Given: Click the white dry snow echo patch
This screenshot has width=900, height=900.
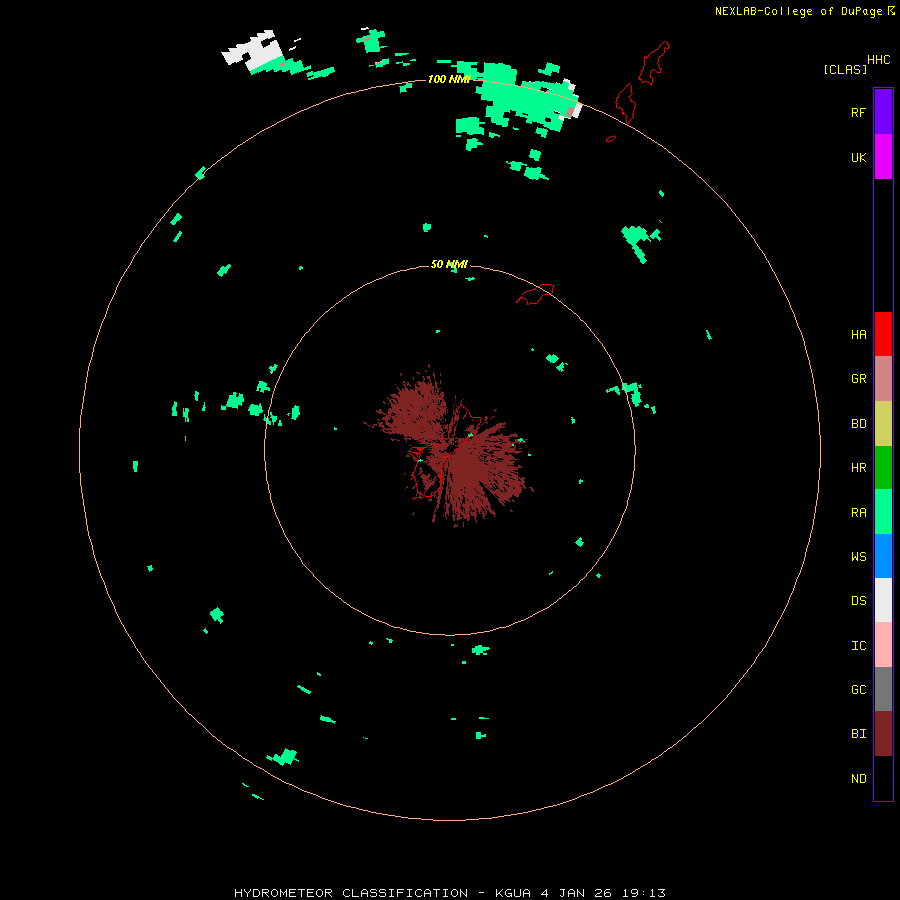Looking at the screenshot, I should pyautogui.click(x=253, y=52).
